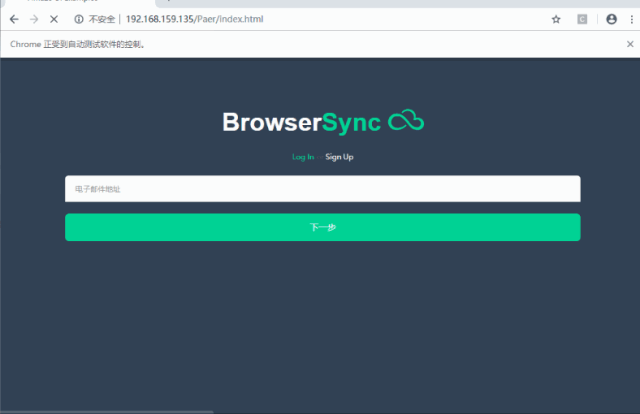Open the gray extension icon
Screen dimensions: 640x414
(x=582, y=19)
